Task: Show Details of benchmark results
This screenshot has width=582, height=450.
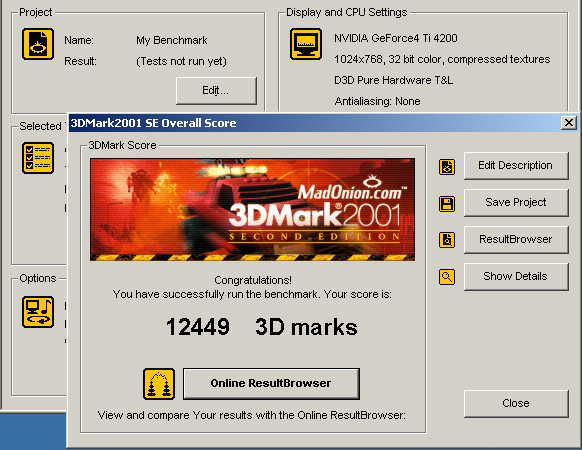Action: click(516, 277)
